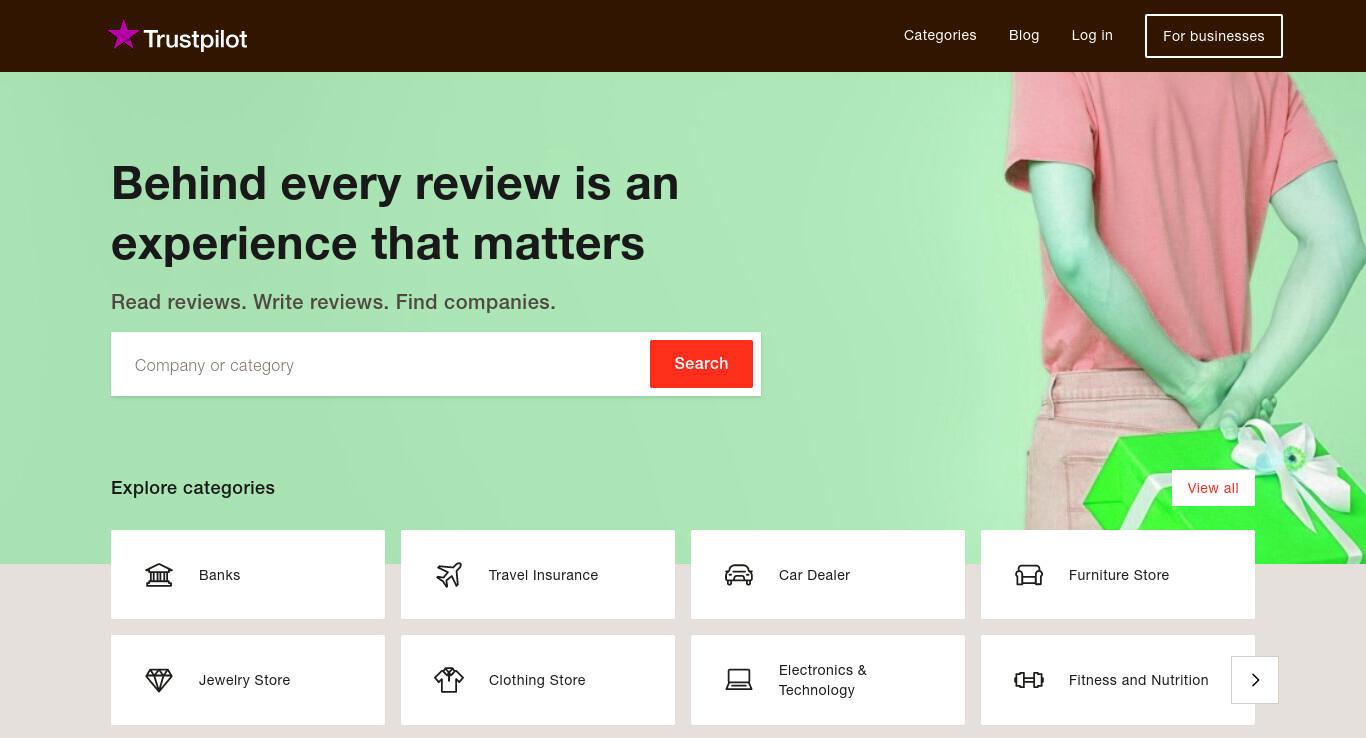The width and height of the screenshot is (1366, 738).
Task: Click the Fitness and Nutrition dumbbell icon
Action: pos(1029,680)
